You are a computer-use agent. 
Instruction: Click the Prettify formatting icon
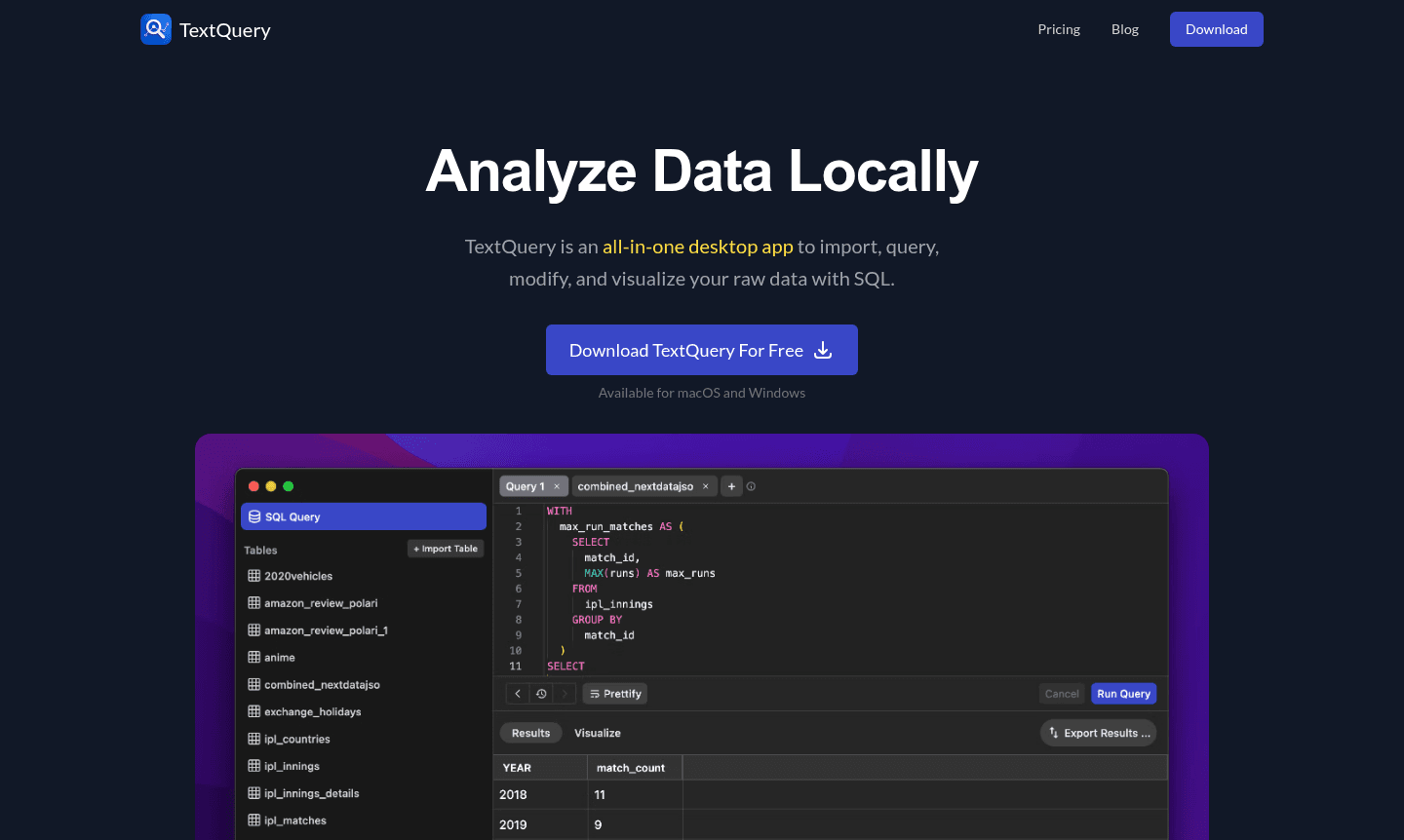[595, 693]
